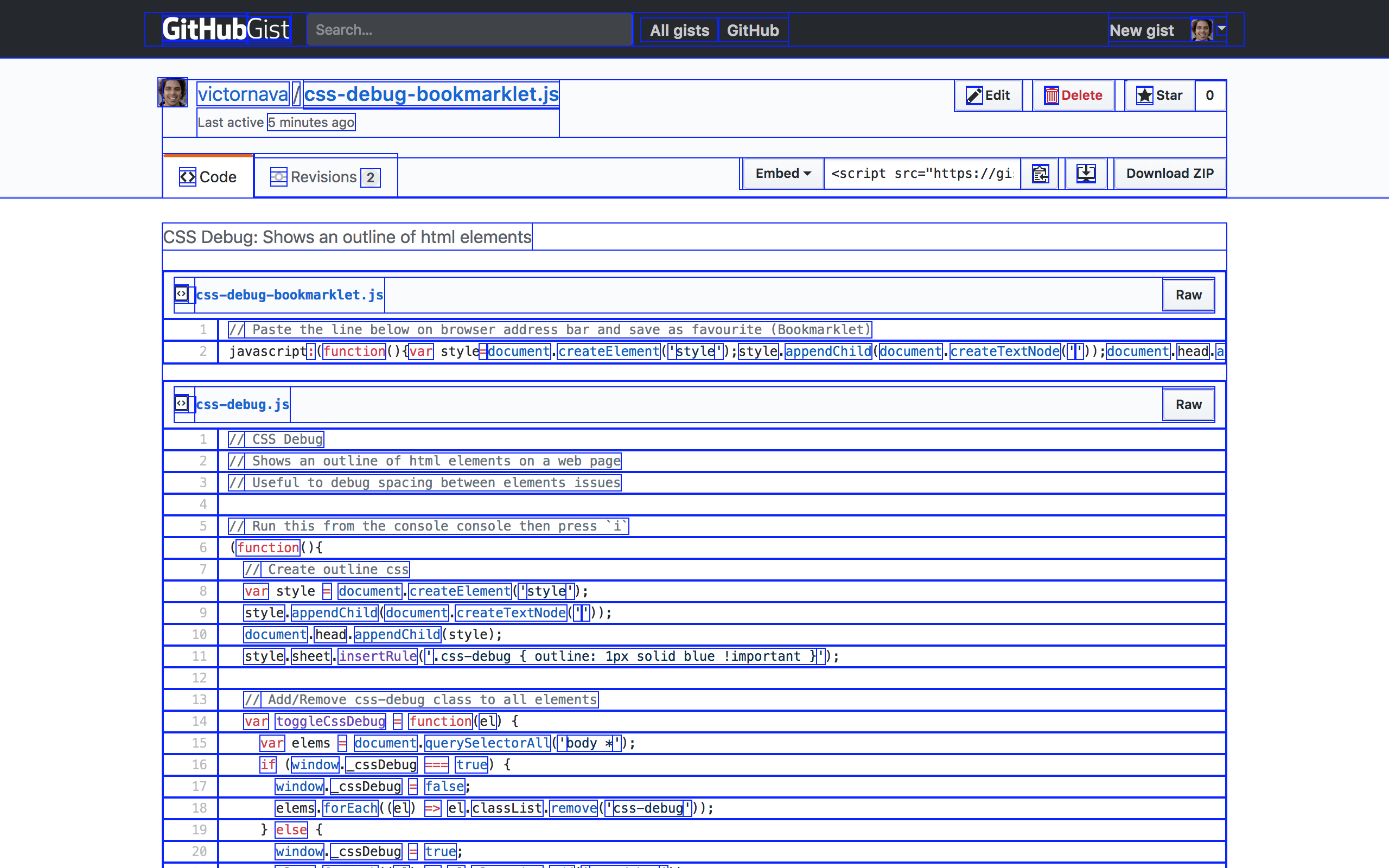Open the GitHub menu link
The height and width of the screenshot is (868, 1389).
[753, 30]
